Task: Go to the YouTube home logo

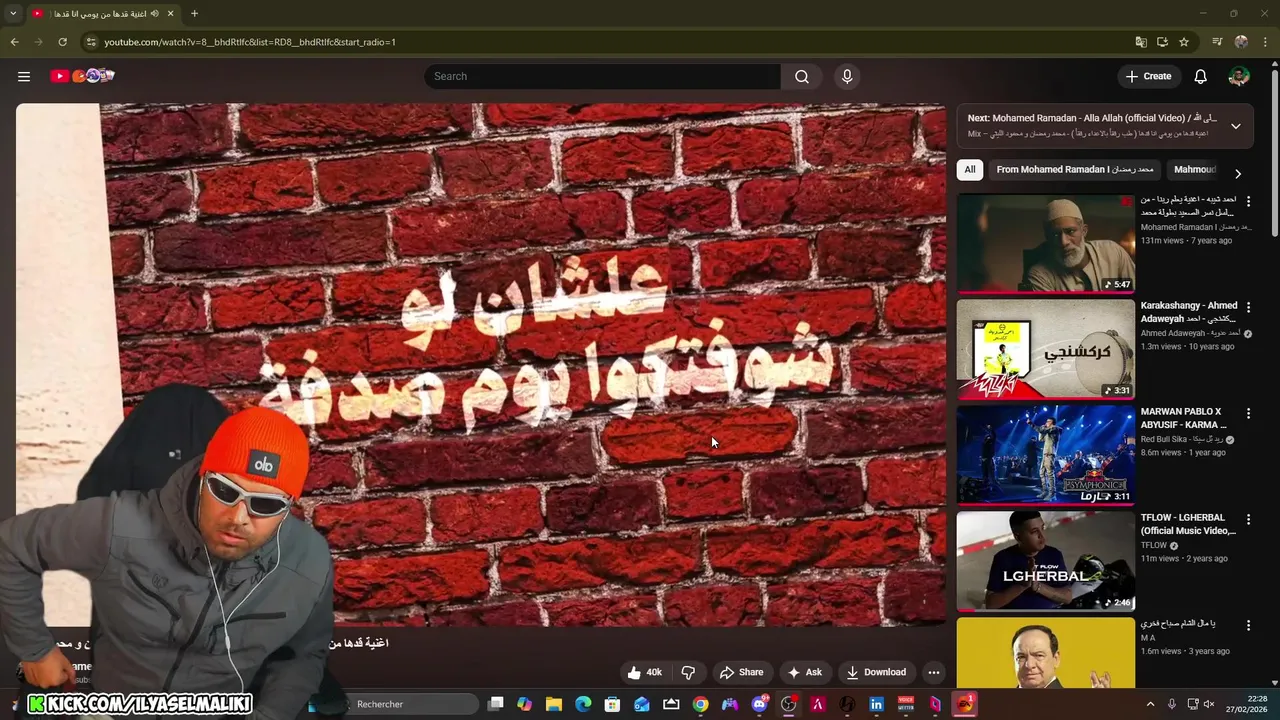Action: pyautogui.click(x=82, y=76)
